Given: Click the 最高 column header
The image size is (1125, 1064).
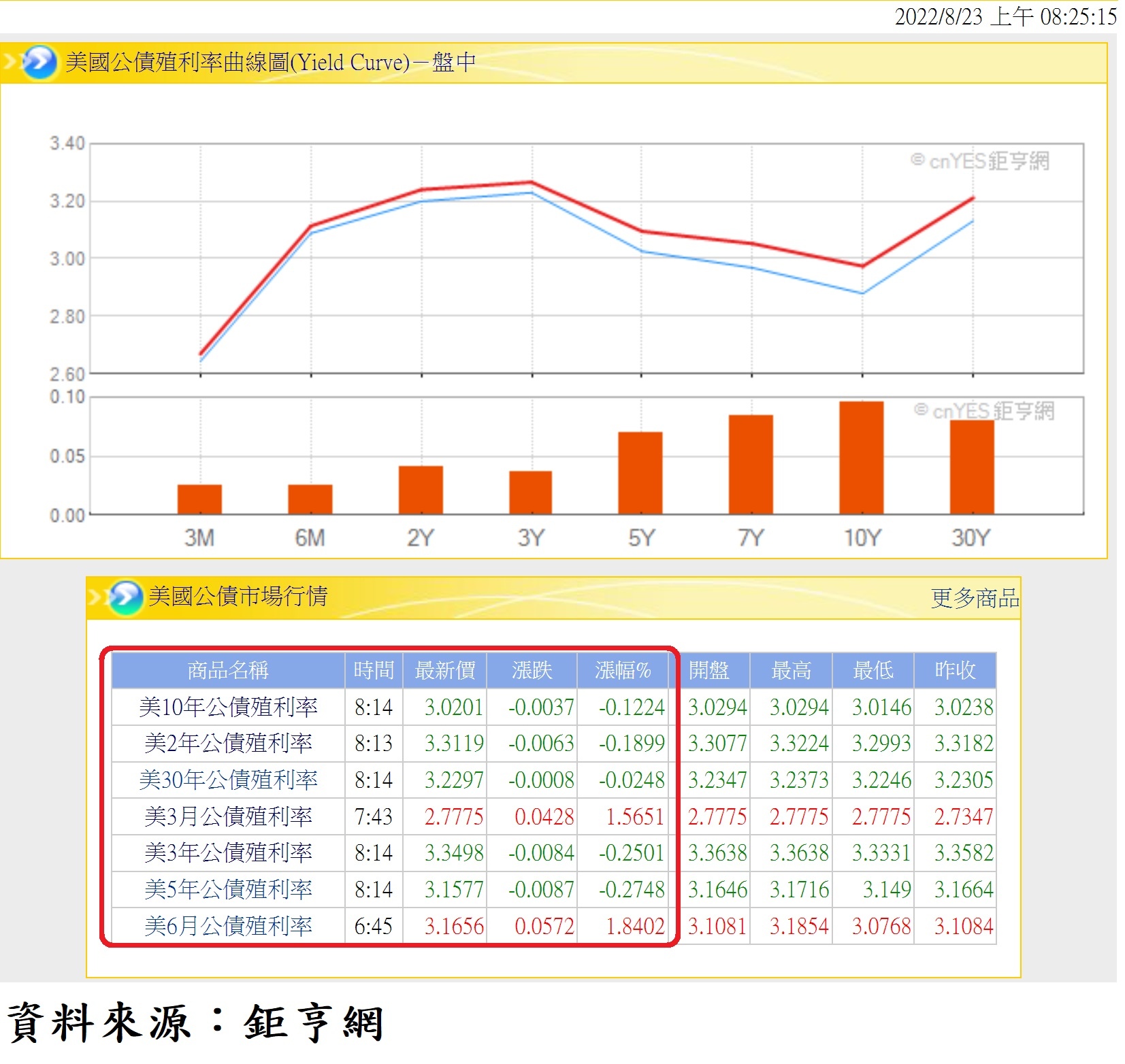Looking at the screenshot, I should pyautogui.click(x=791, y=670).
